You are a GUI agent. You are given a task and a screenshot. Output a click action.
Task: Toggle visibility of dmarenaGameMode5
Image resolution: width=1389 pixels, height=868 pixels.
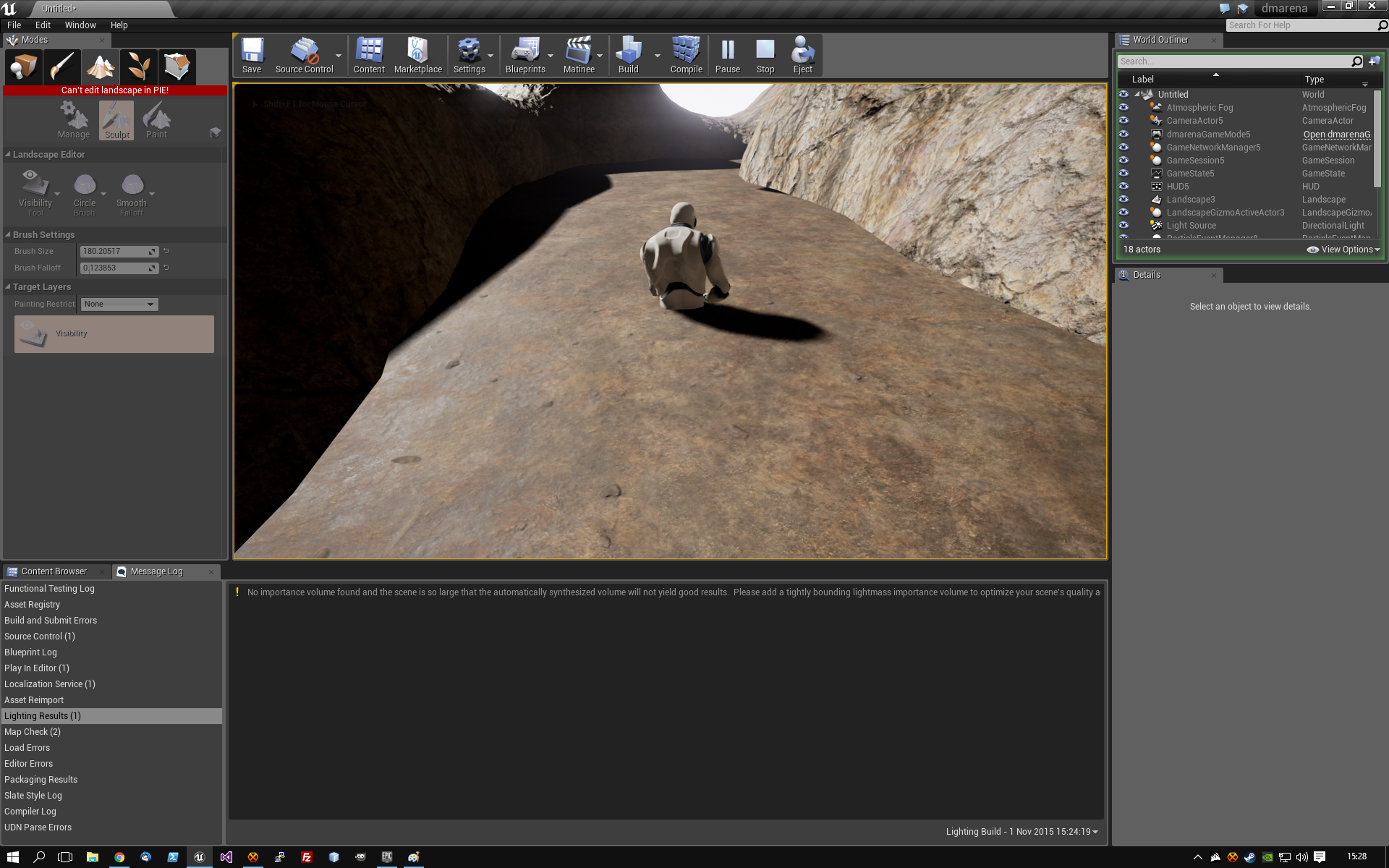pos(1123,135)
